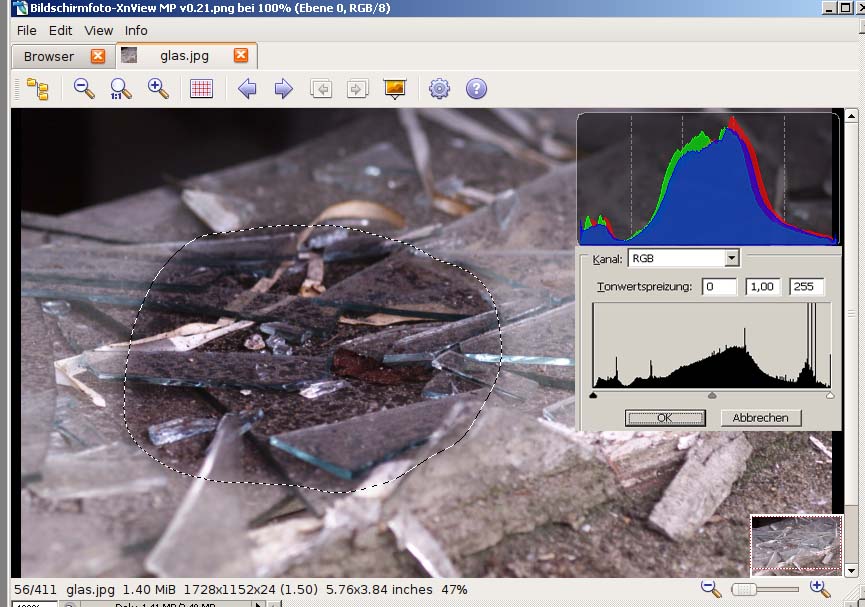Viewport: 865px width, 607px height.
Task: Close the Browser tab
Action: (x=98, y=56)
